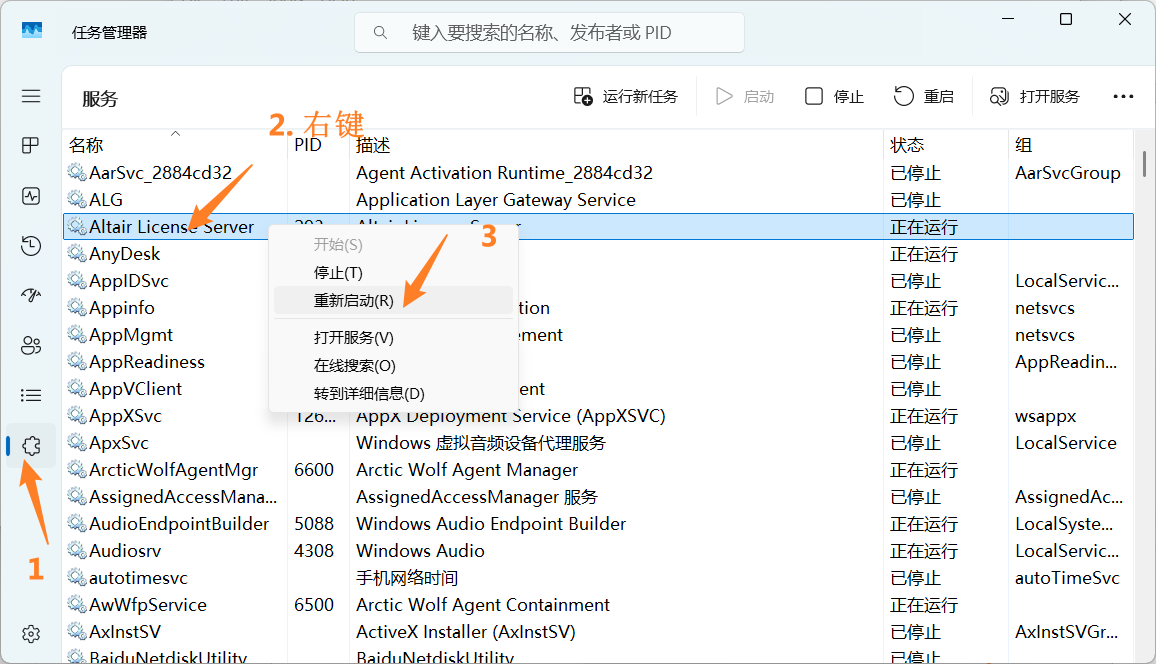Open the hamburger navigation menu
Screen dimensions: 1156x664
click(31, 96)
